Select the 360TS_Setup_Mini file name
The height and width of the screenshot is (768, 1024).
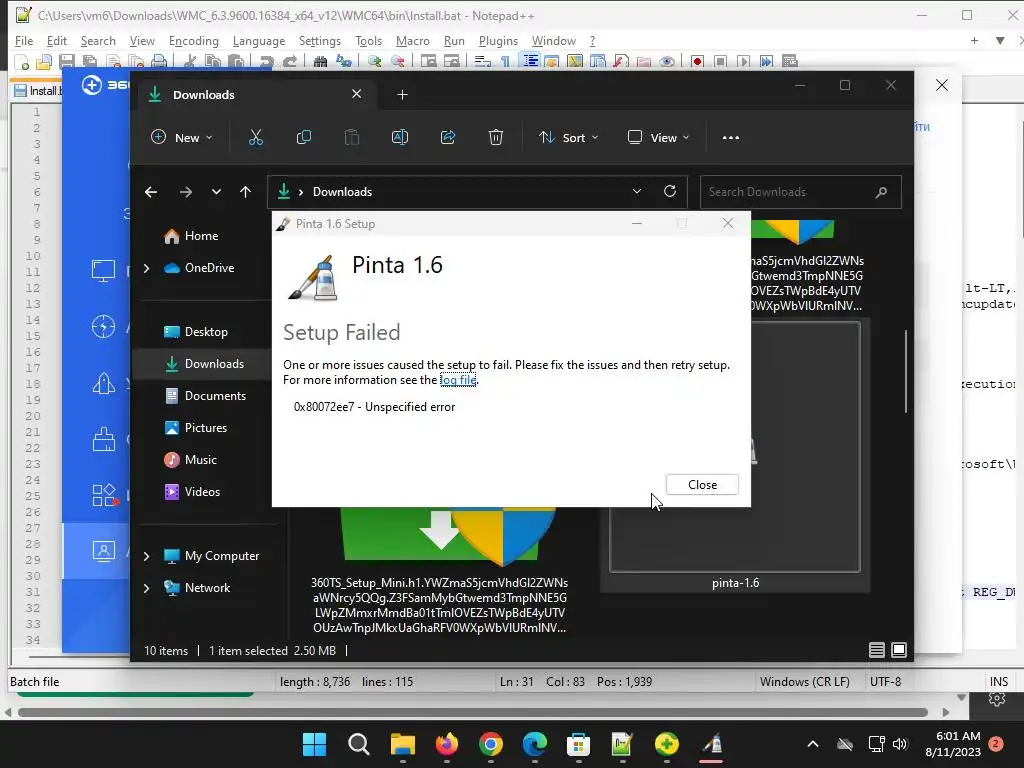[x=439, y=605]
